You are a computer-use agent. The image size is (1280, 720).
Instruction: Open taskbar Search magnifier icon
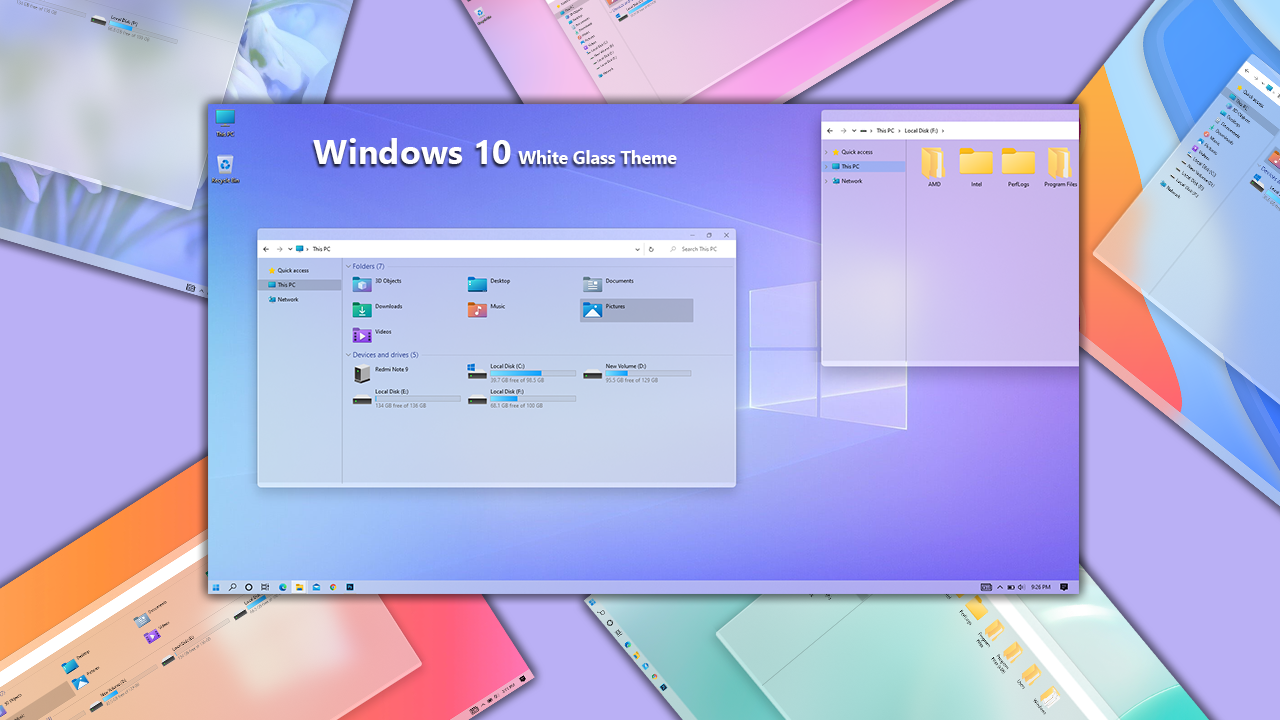click(x=232, y=587)
